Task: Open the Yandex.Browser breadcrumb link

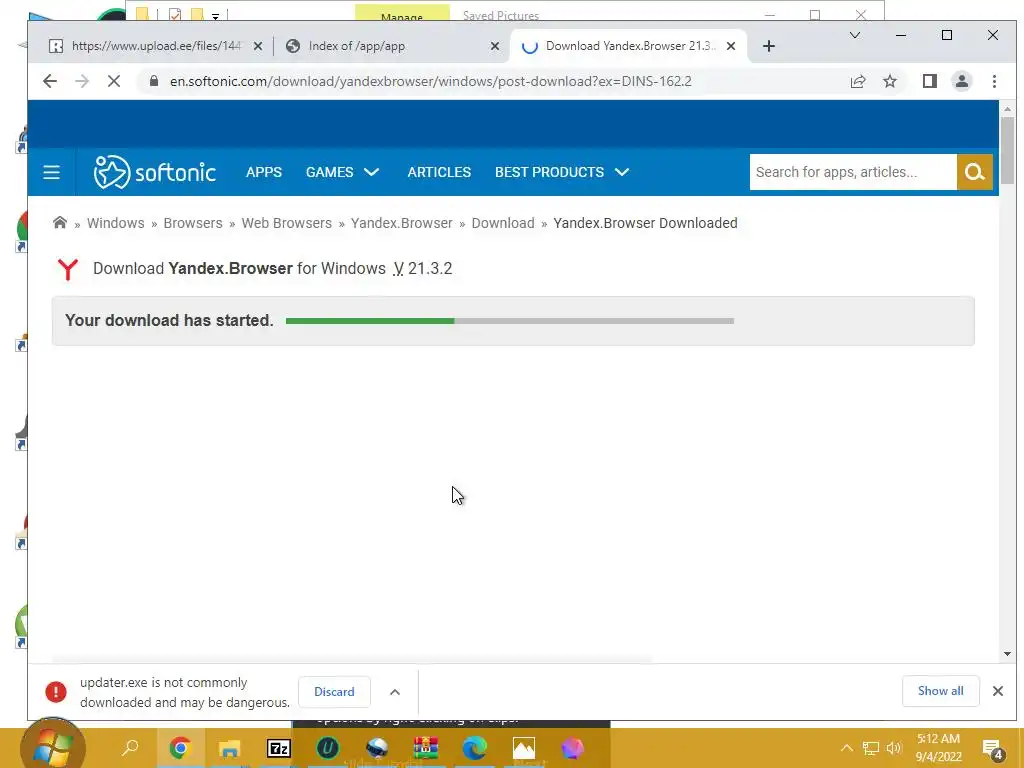Action: pyautogui.click(x=402, y=223)
